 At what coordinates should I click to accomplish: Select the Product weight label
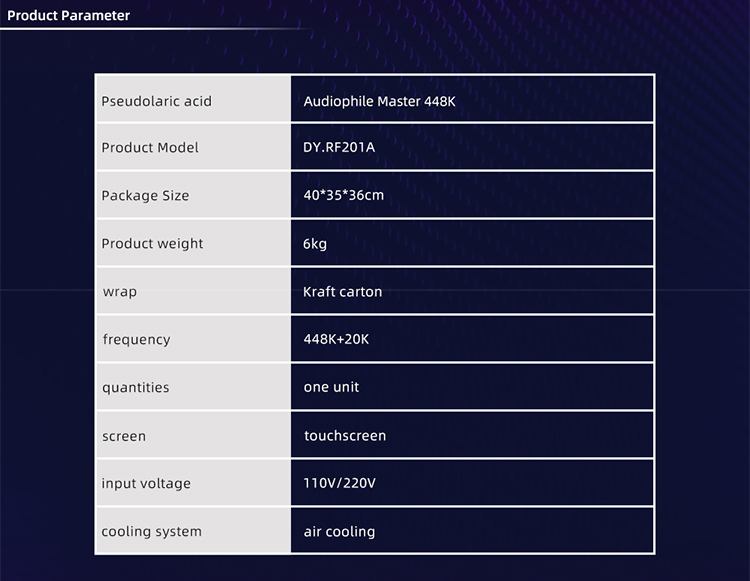coord(152,244)
